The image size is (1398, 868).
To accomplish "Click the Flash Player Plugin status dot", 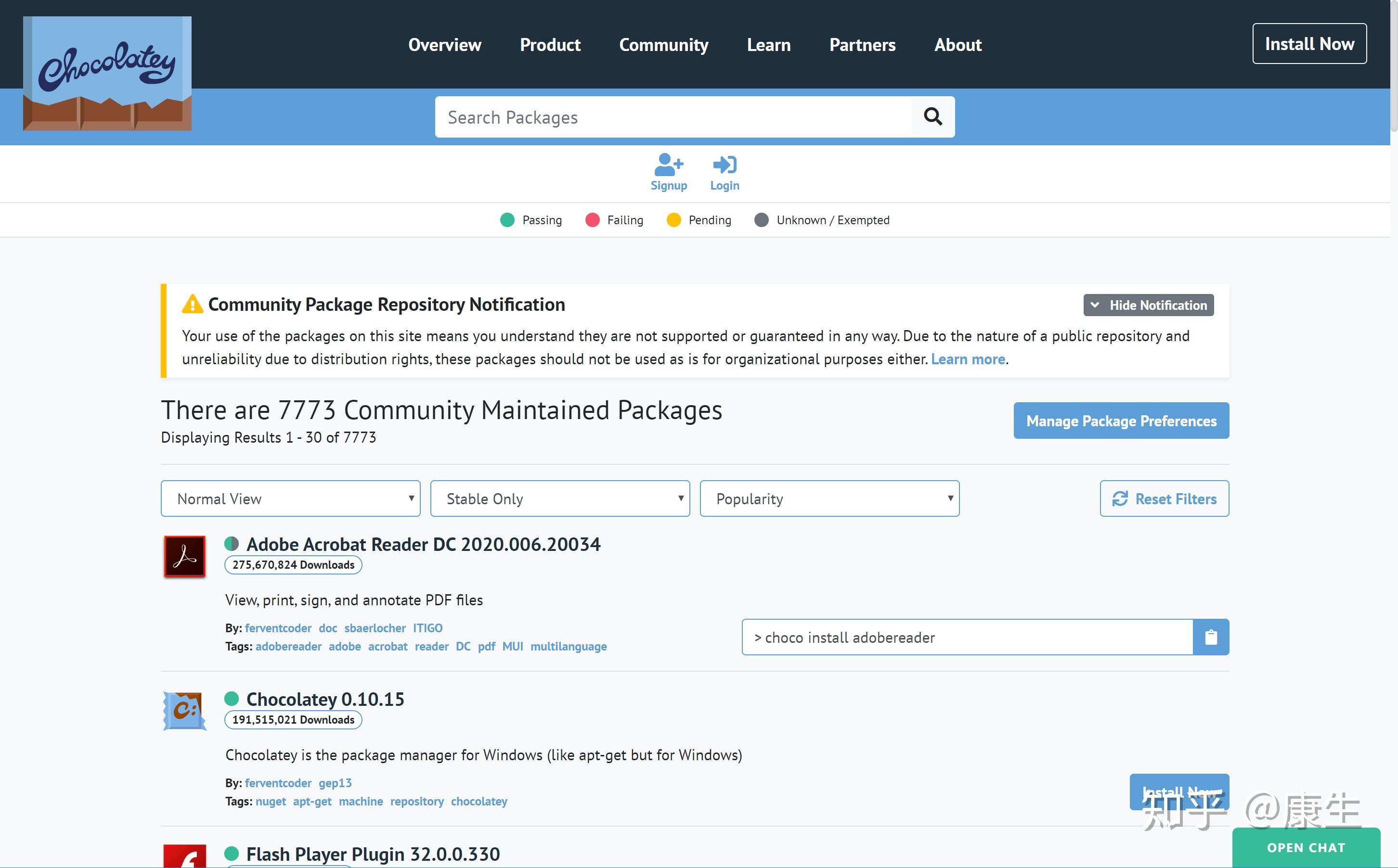I will (x=232, y=854).
